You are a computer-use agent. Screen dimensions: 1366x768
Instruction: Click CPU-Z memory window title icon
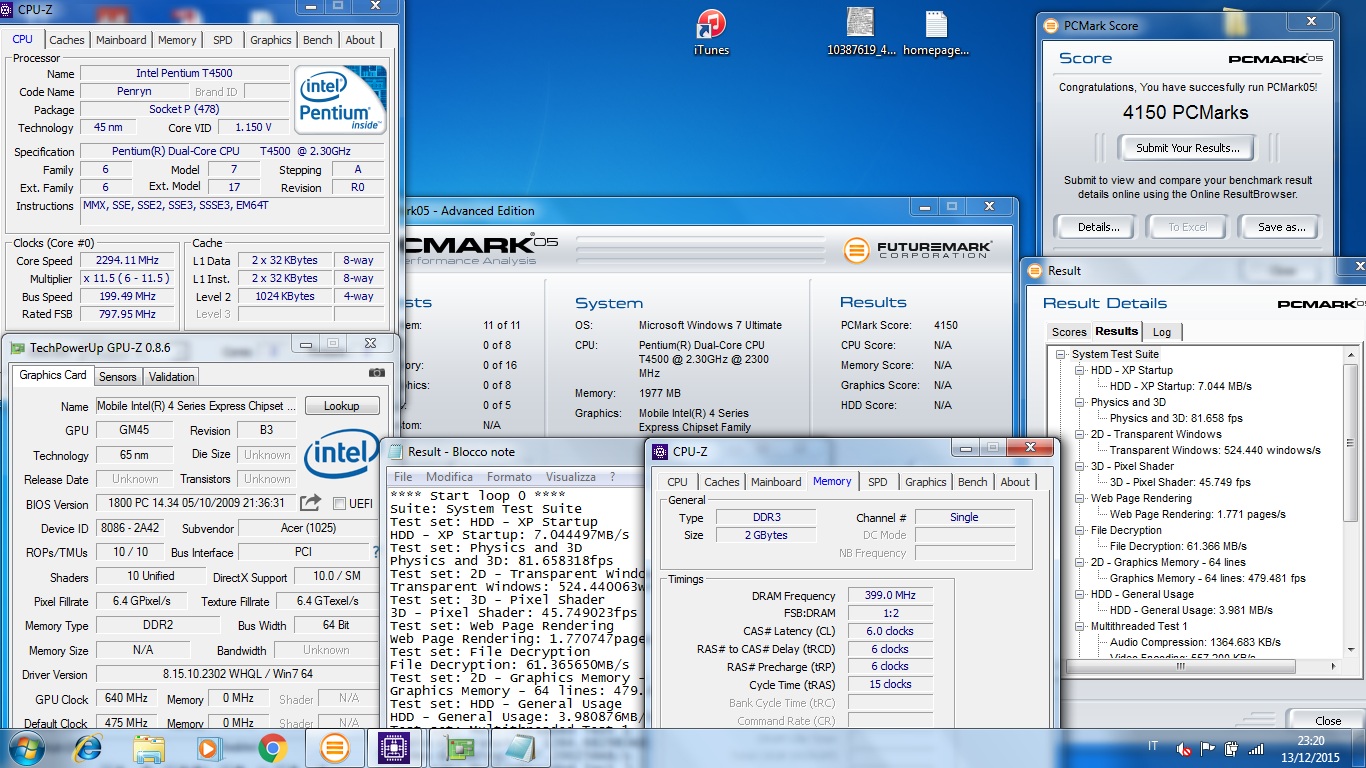pos(661,452)
